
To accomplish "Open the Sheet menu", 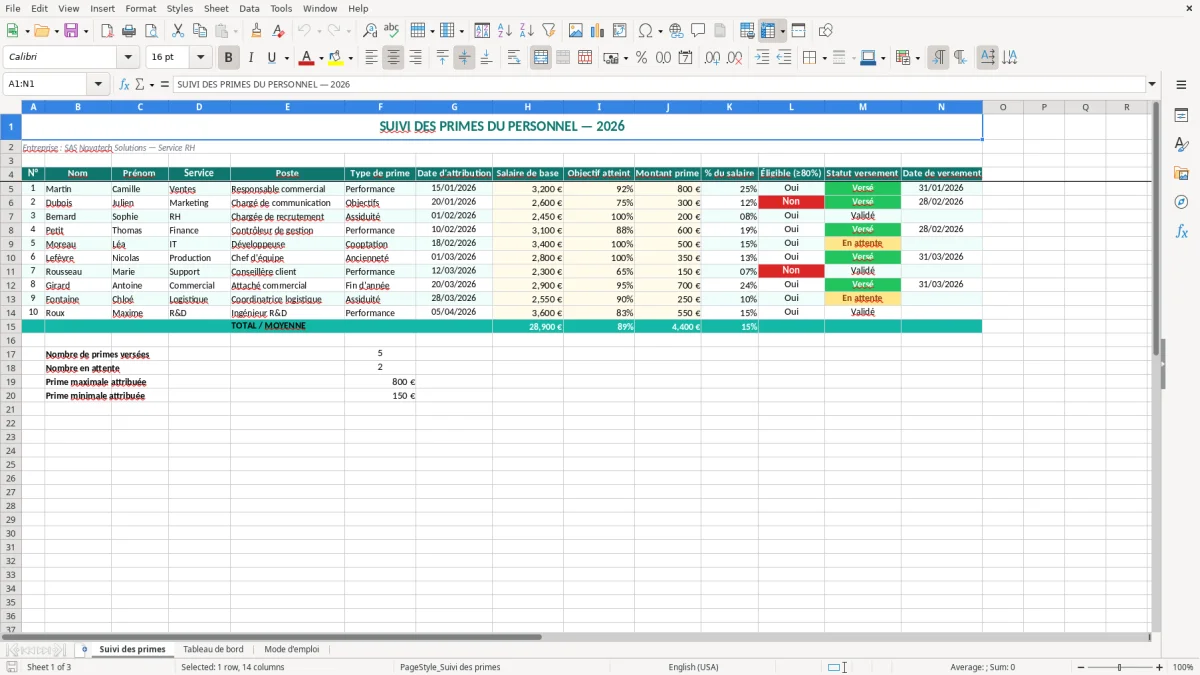I will (x=216, y=8).
